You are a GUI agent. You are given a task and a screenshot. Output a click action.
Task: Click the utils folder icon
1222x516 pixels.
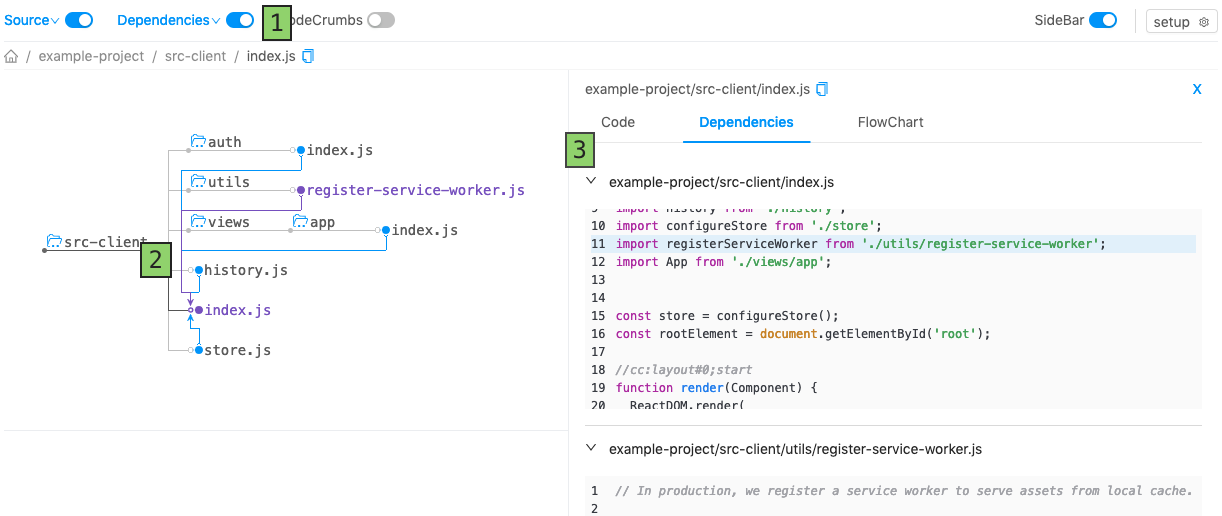point(198,182)
